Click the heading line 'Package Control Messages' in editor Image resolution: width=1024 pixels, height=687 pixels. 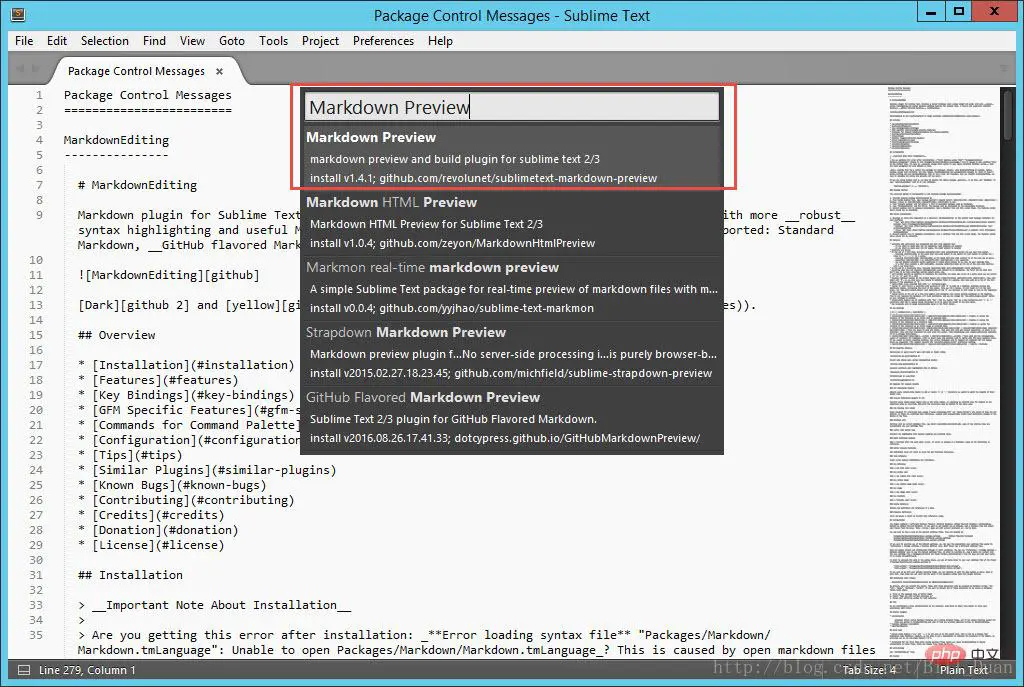pyautogui.click(x=148, y=95)
